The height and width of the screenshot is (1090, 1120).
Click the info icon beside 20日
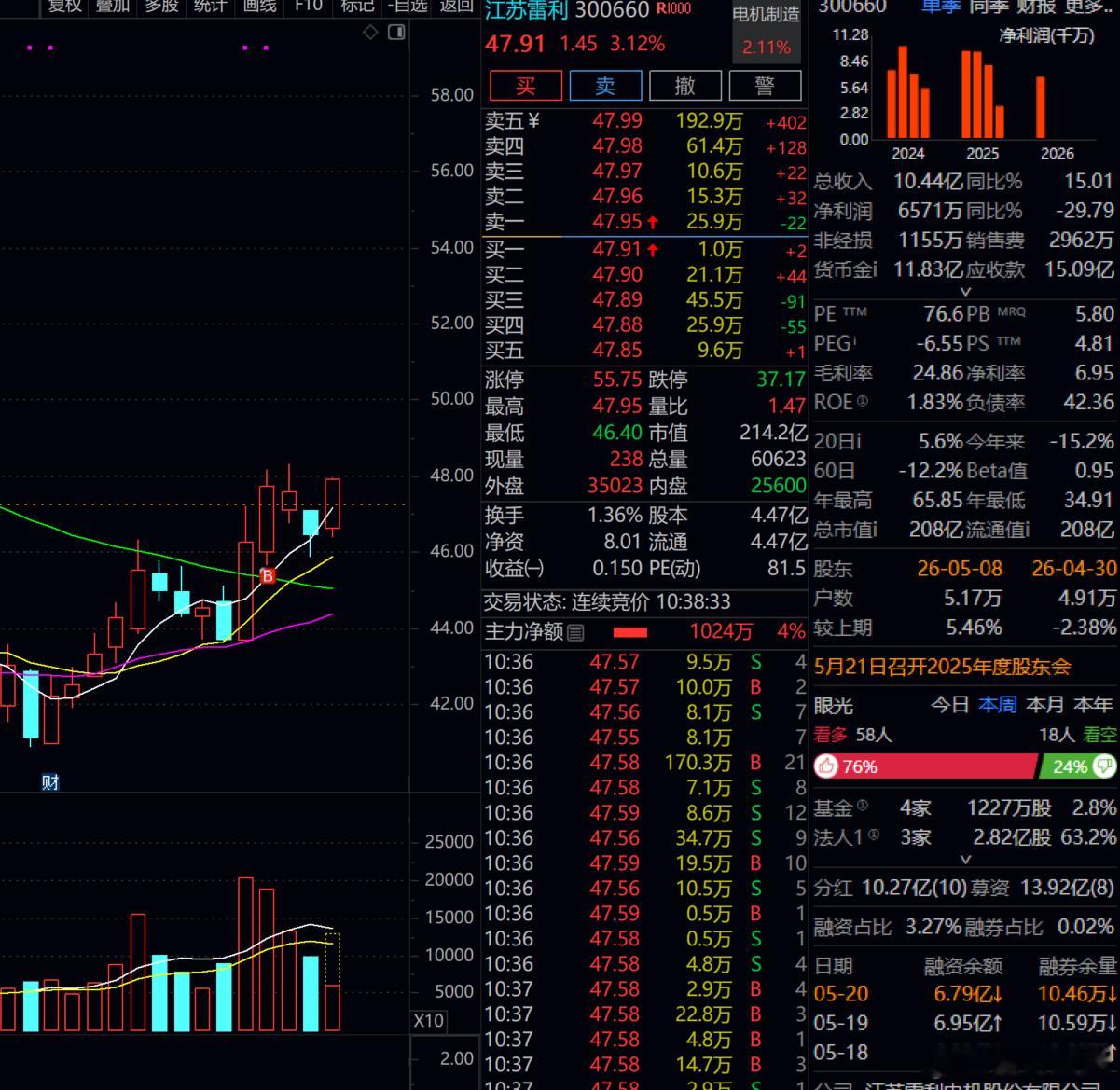point(858,442)
